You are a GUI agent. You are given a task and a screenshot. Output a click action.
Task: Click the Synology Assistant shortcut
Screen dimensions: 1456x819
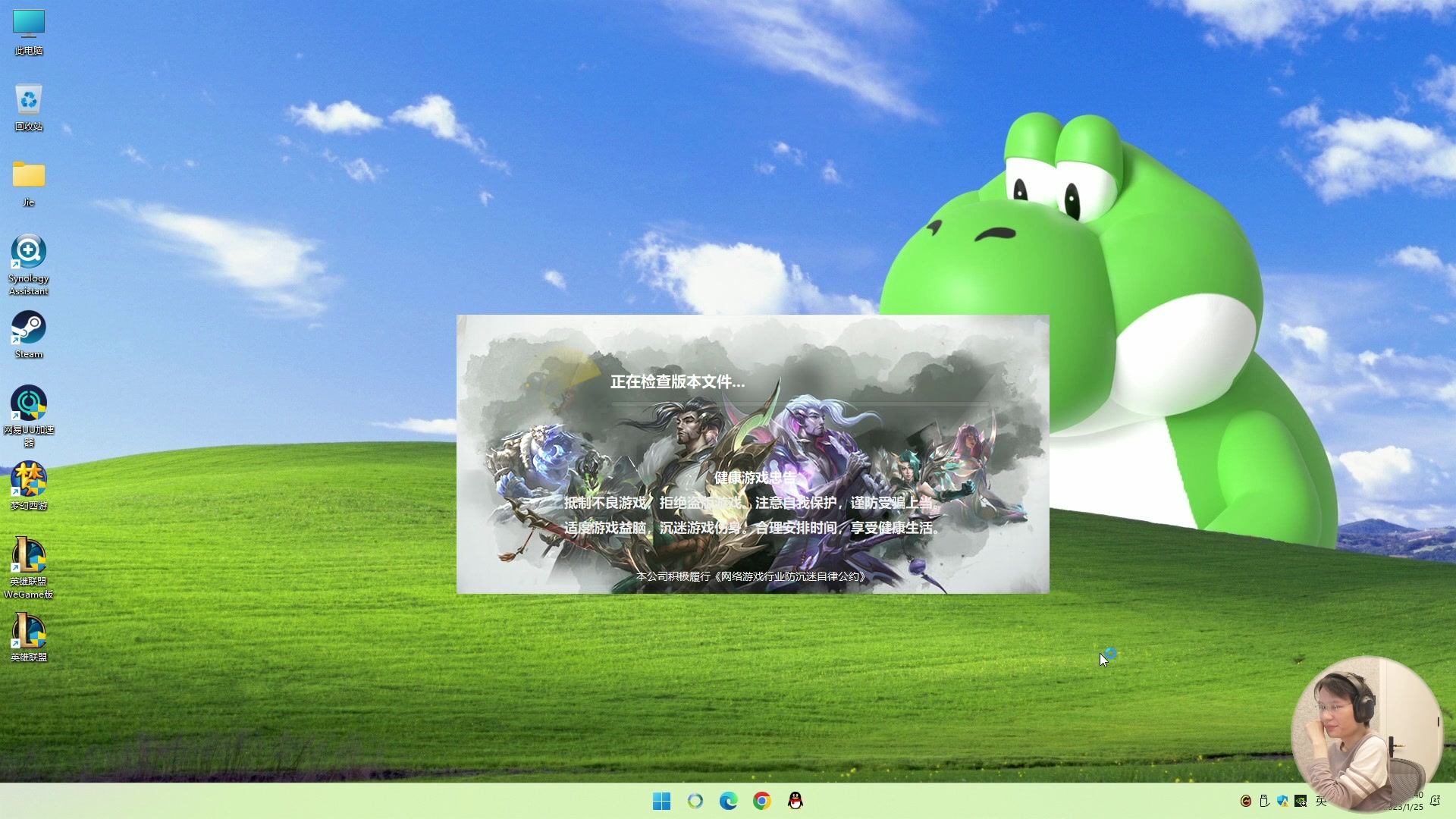tap(29, 265)
